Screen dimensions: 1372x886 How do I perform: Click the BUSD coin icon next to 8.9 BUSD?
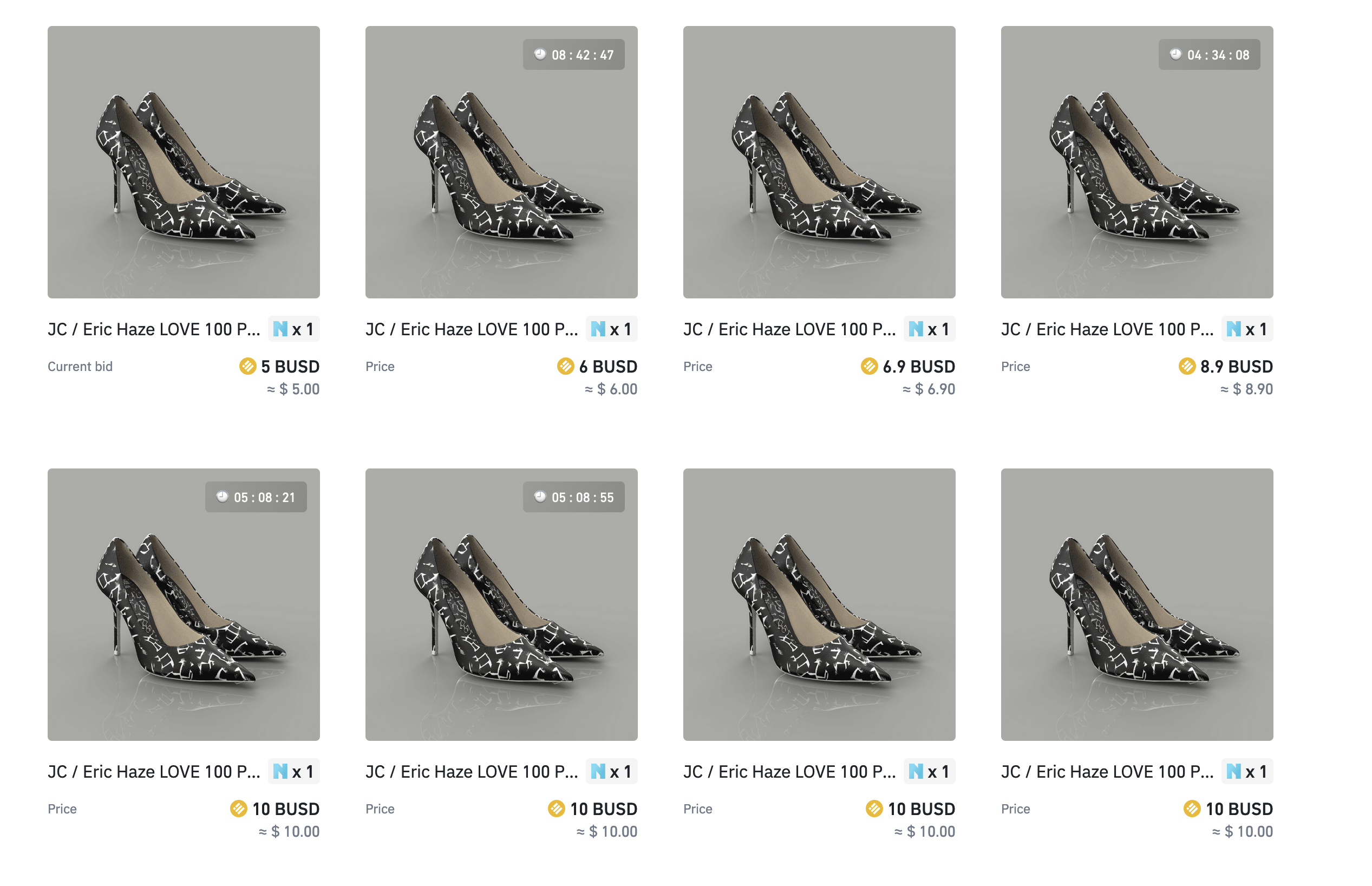click(1187, 366)
